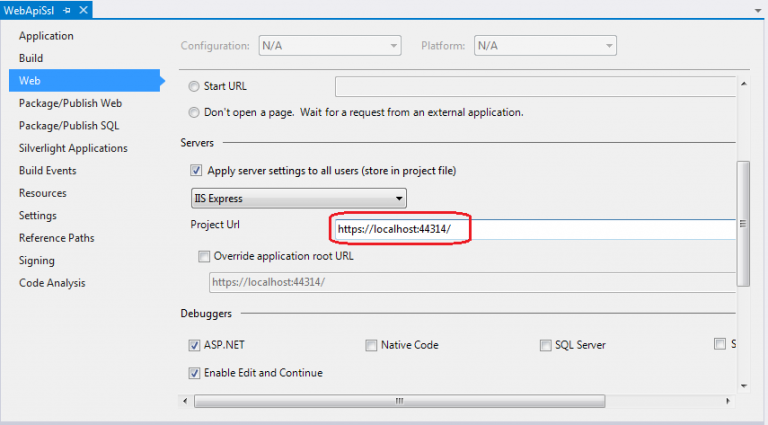Open the IIS Express server dropdown

coord(298,198)
